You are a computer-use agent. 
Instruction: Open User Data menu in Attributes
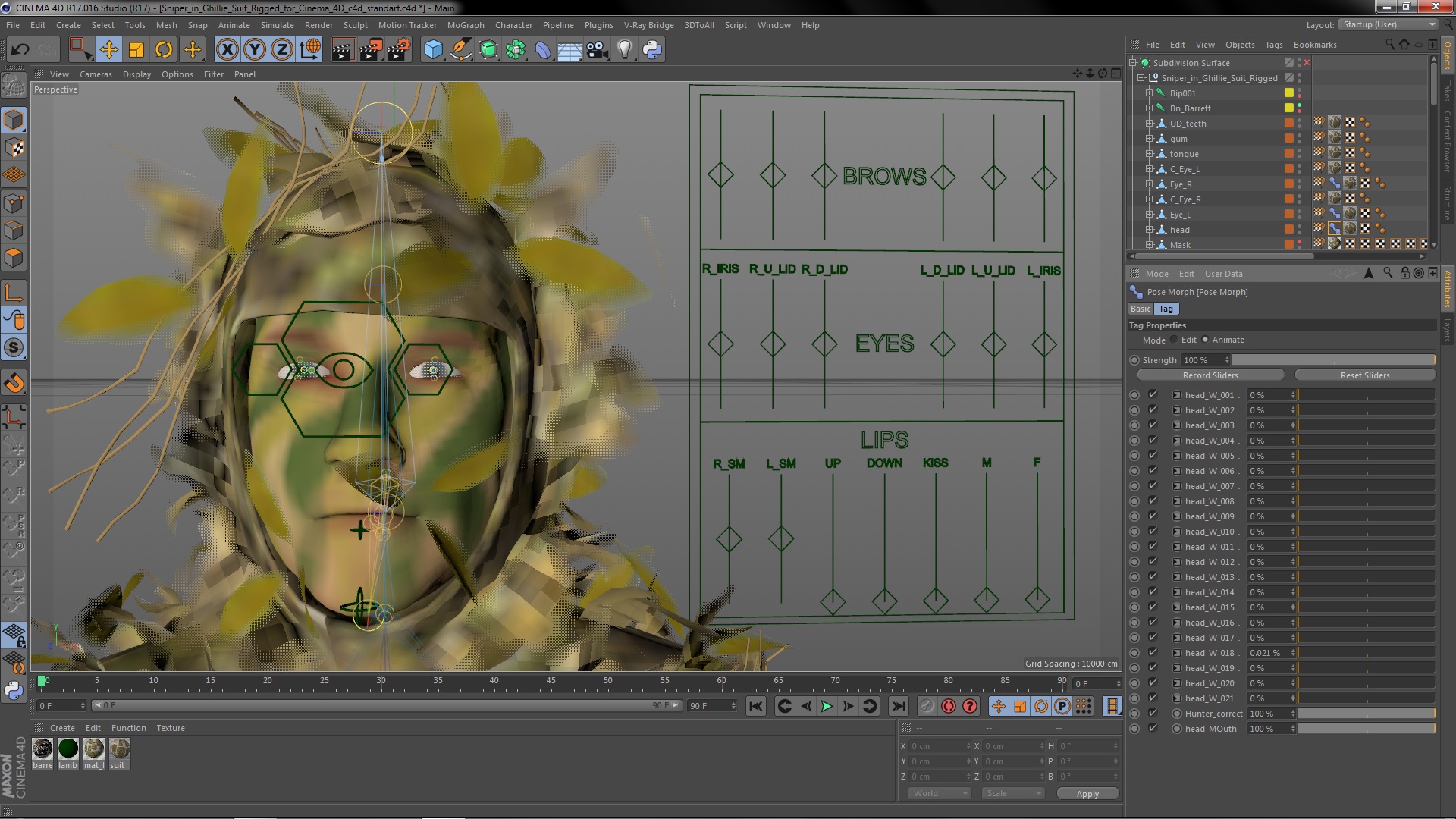coord(1223,274)
